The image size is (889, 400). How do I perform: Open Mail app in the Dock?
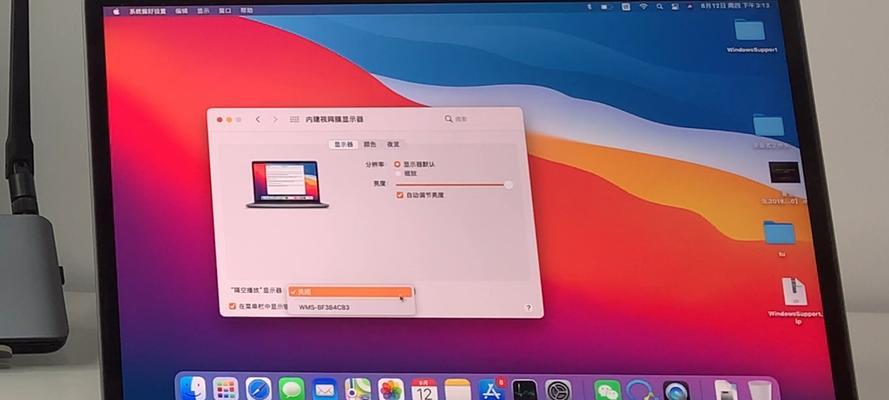coord(324,390)
